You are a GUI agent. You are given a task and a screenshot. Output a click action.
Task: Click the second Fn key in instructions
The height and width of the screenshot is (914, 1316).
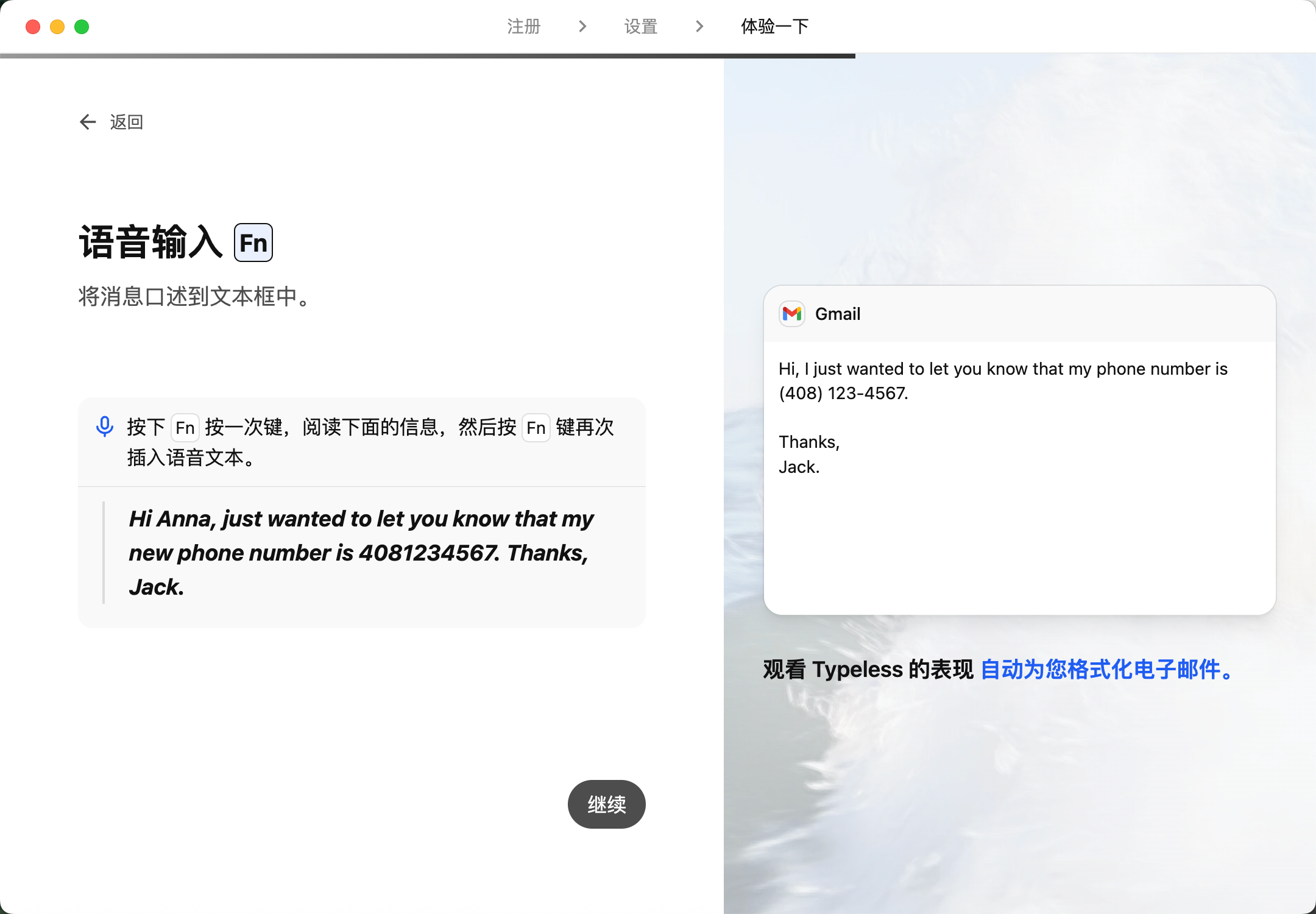(536, 428)
